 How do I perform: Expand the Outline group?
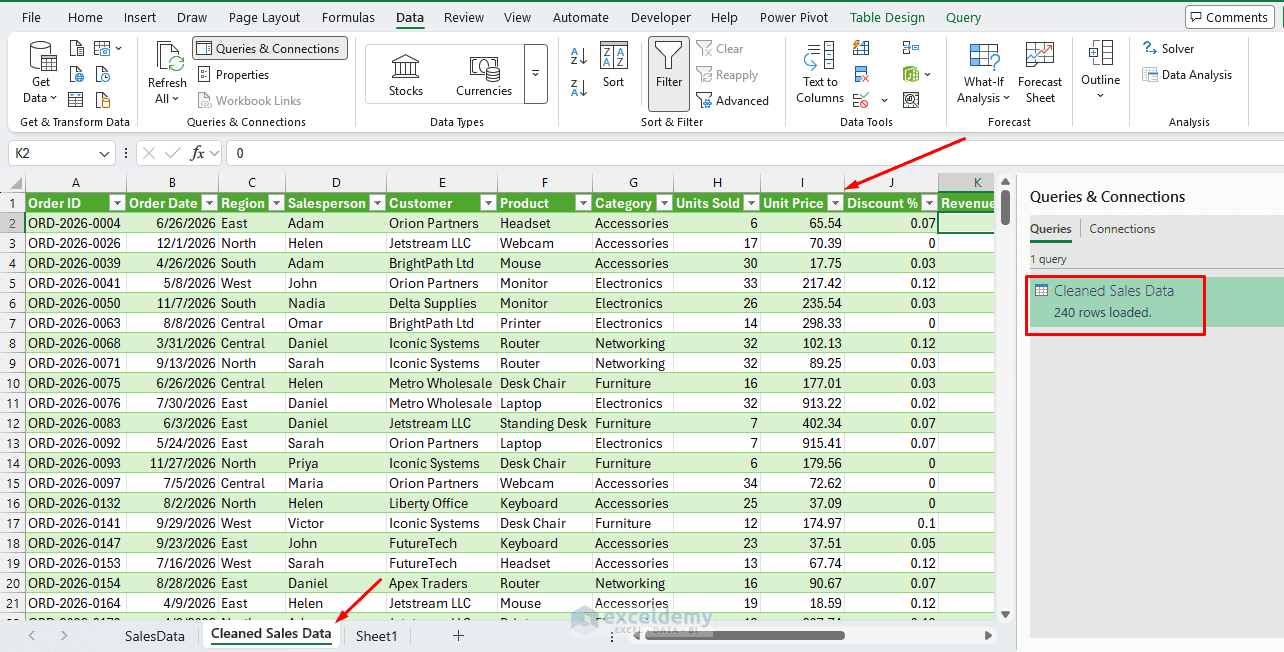(1100, 70)
